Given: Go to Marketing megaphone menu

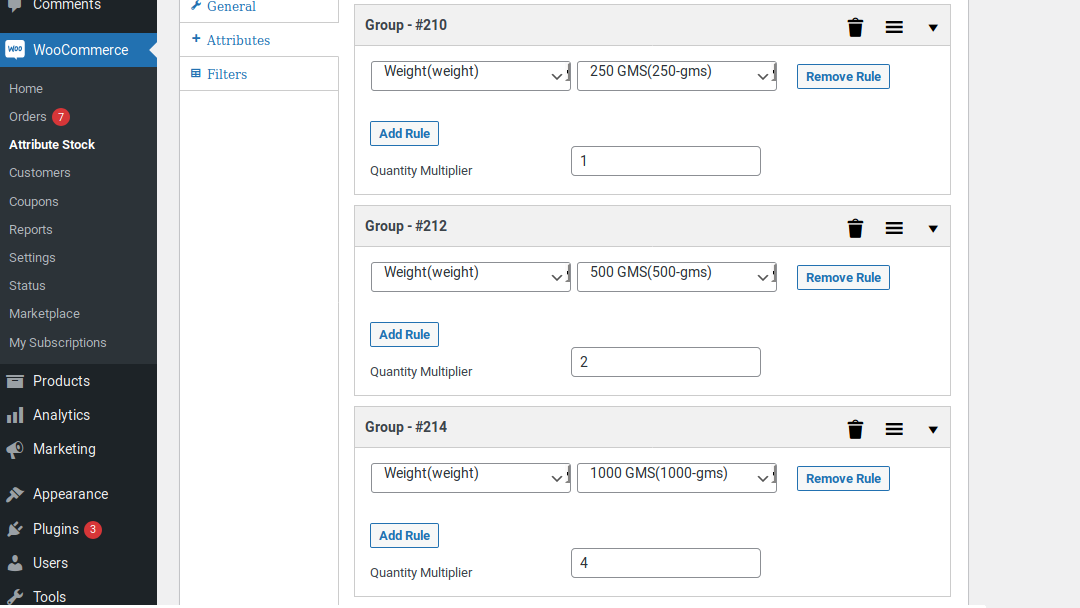Looking at the screenshot, I should pyautogui.click(x=15, y=450).
